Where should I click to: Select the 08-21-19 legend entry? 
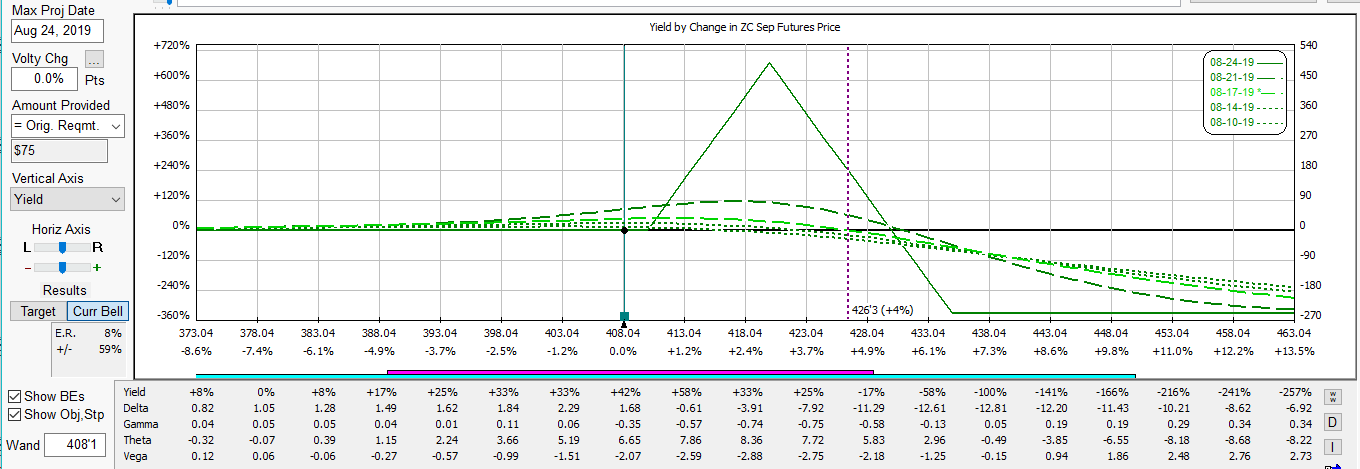(1245, 77)
